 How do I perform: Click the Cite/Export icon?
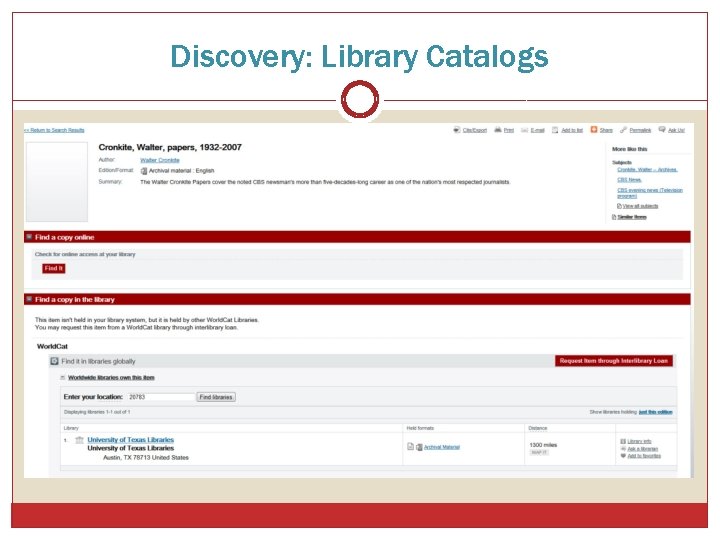point(456,130)
